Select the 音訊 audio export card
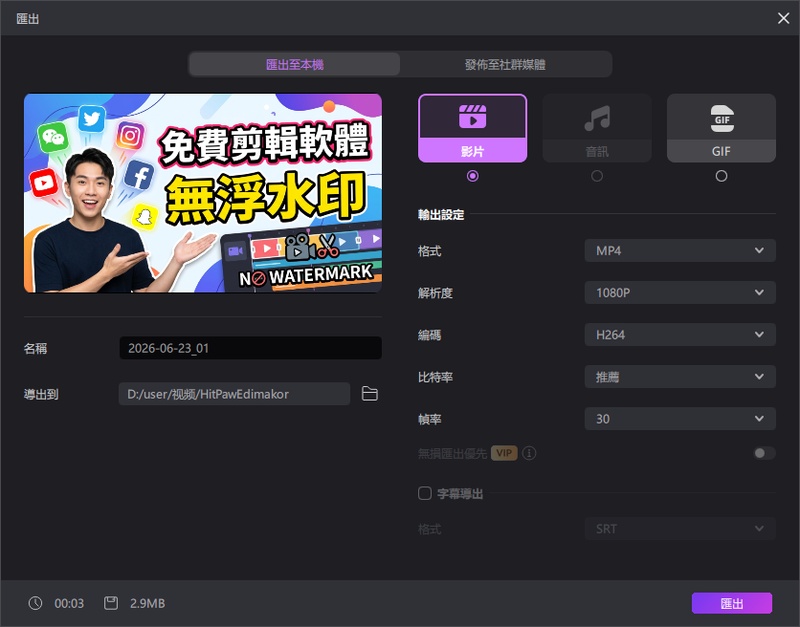800x627 pixels. point(597,128)
